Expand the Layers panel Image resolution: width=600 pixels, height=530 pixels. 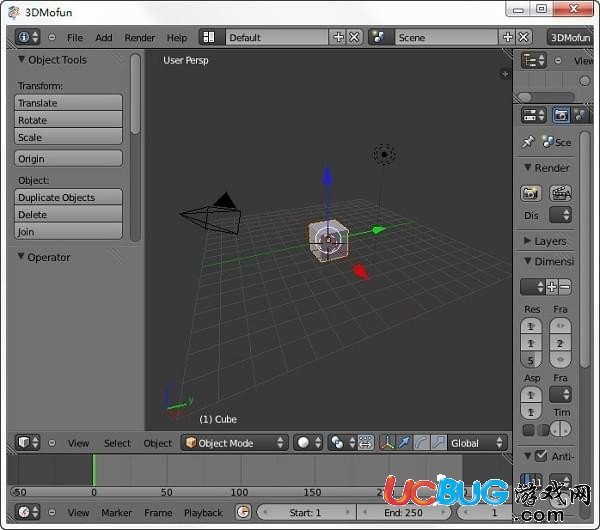pos(527,241)
